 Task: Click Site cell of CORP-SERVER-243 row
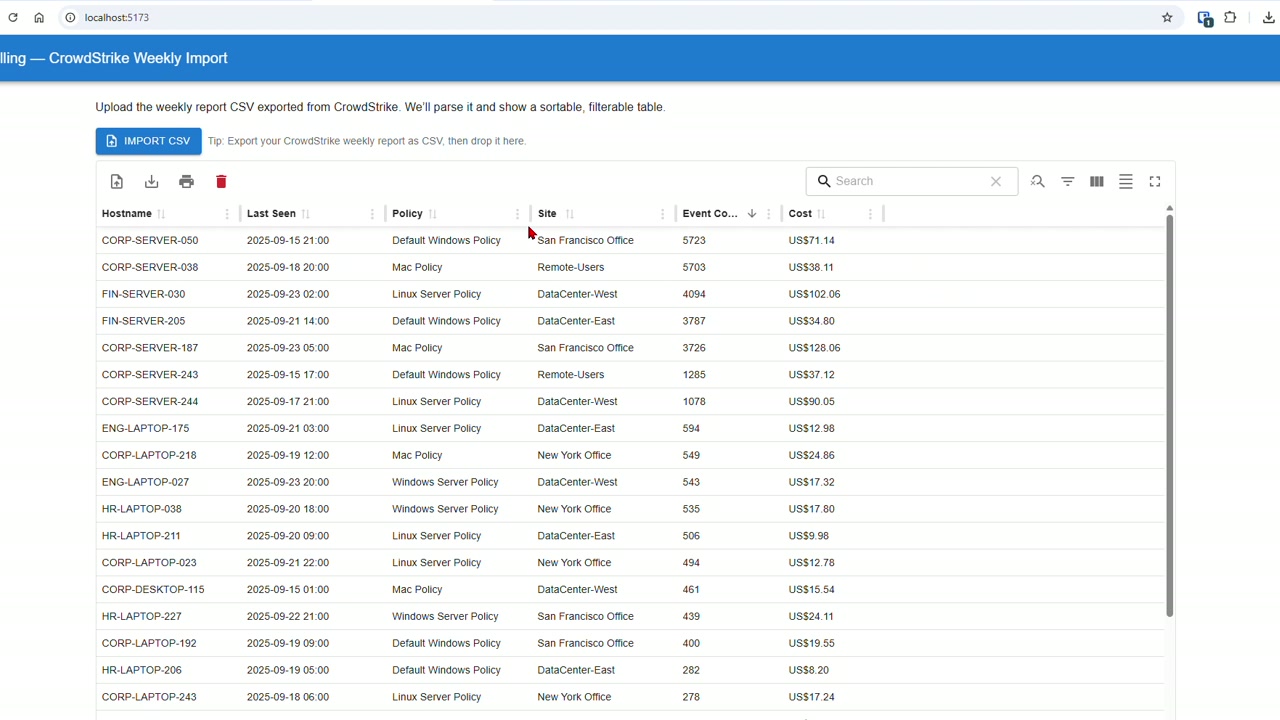pyautogui.click(x=571, y=375)
